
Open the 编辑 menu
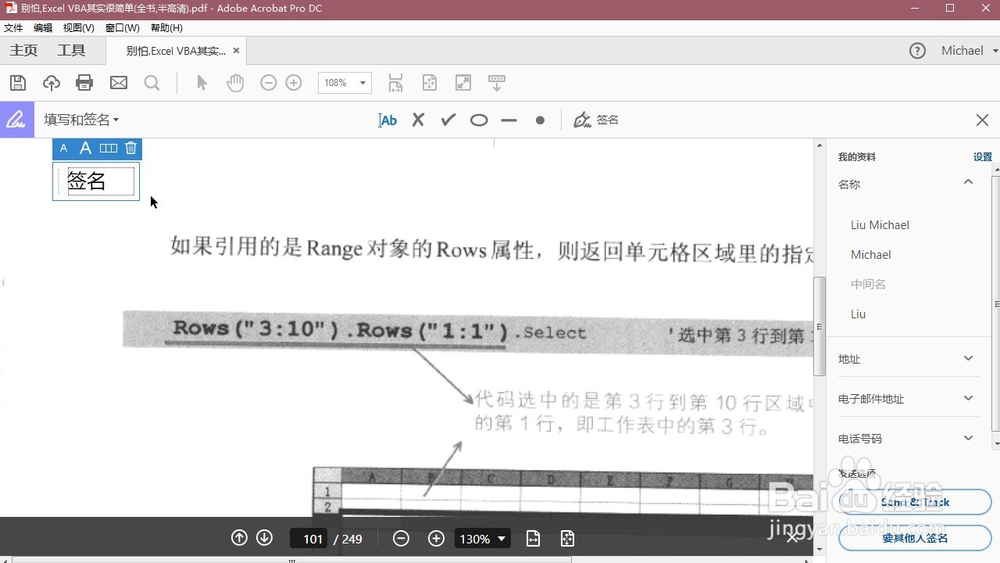click(x=43, y=28)
